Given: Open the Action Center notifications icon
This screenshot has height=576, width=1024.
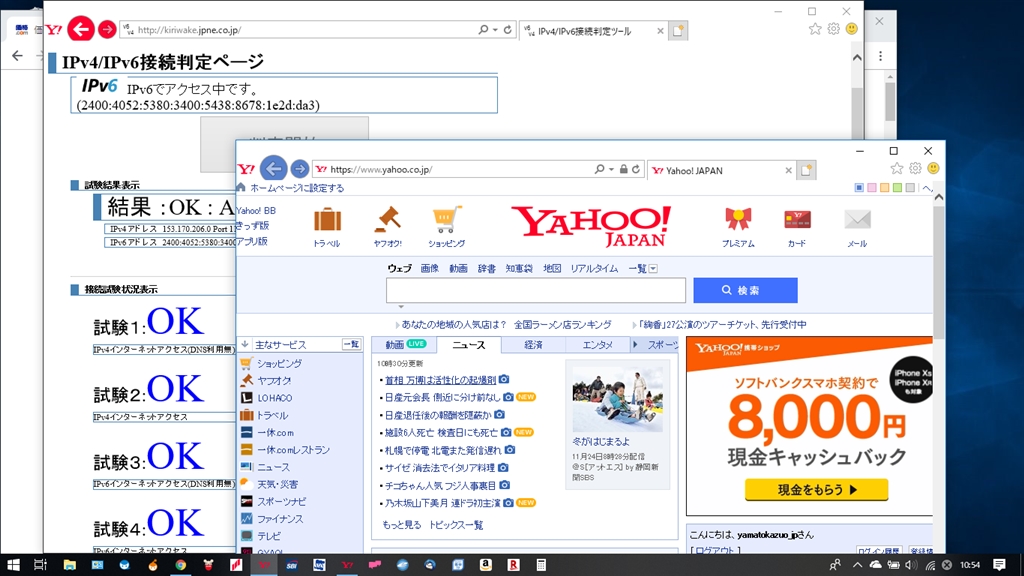Looking at the screenshot, I should click(x=999, y=565).
